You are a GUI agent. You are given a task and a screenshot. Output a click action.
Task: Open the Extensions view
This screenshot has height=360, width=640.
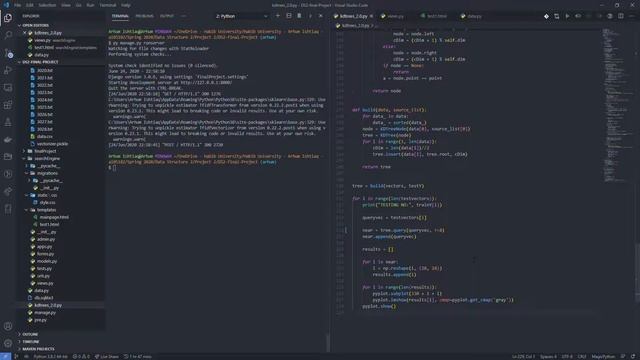pos(8,105)
